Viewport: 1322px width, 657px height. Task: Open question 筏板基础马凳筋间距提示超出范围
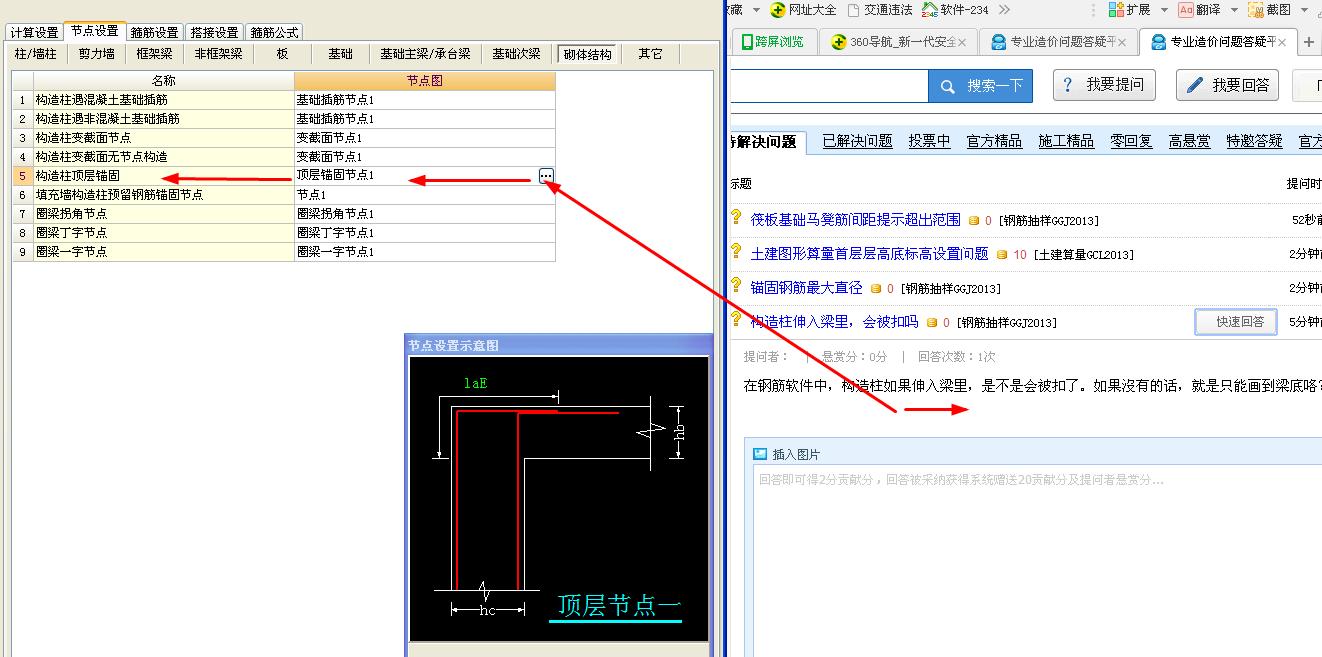tap(855, 219)
